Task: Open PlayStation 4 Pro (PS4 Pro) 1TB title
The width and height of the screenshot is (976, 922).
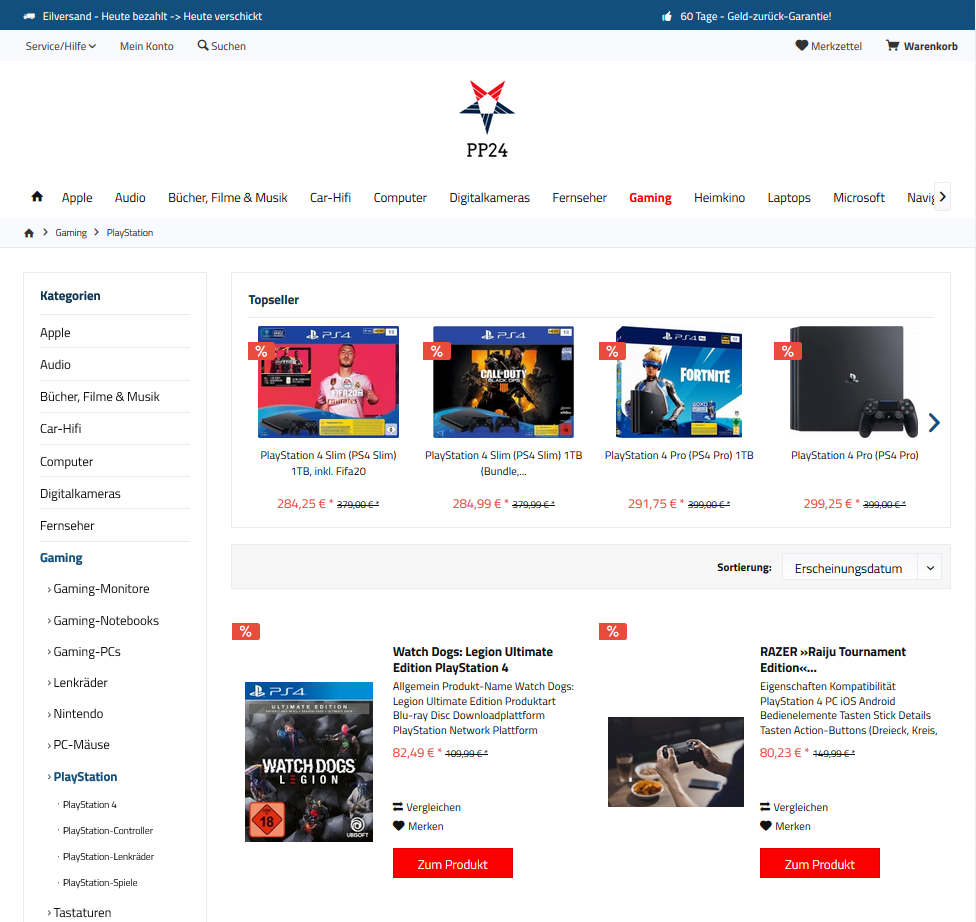Action: pos(679,455)
